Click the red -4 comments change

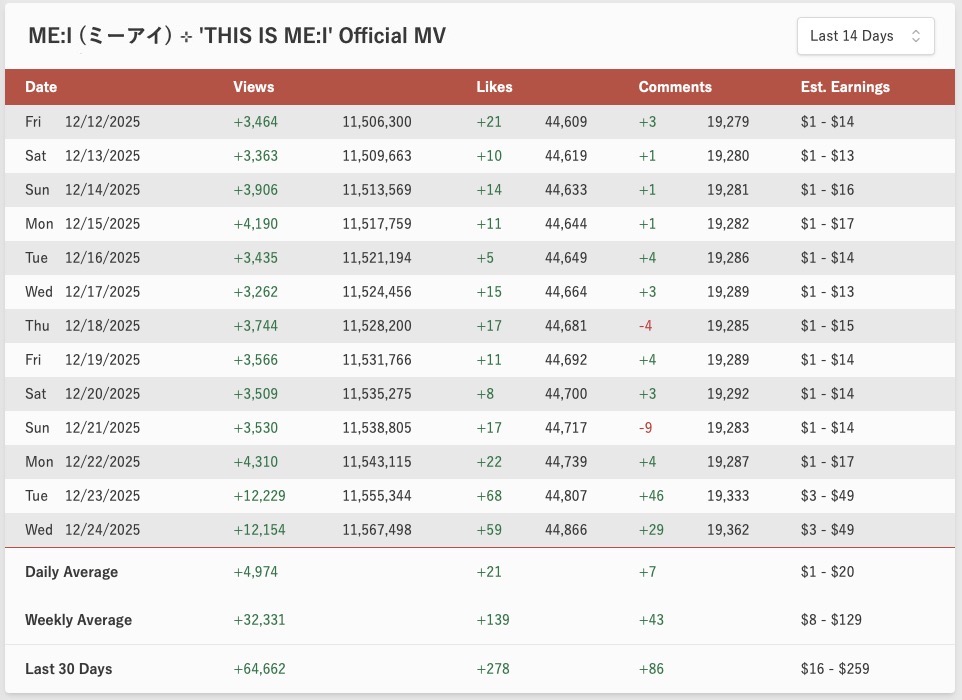647,326
